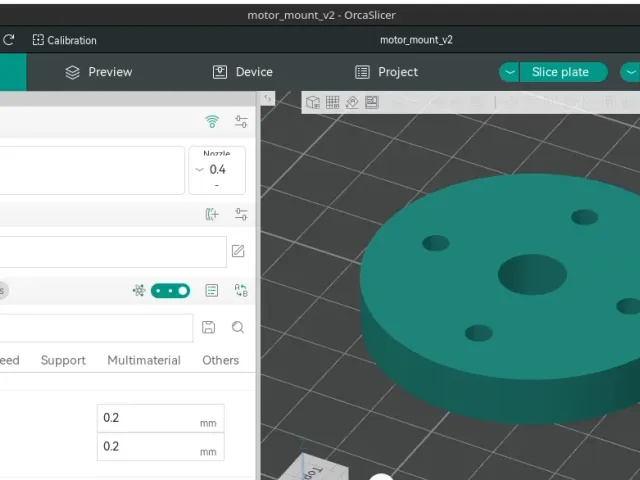Open the Calibration menu

click(x=64, y=40)
